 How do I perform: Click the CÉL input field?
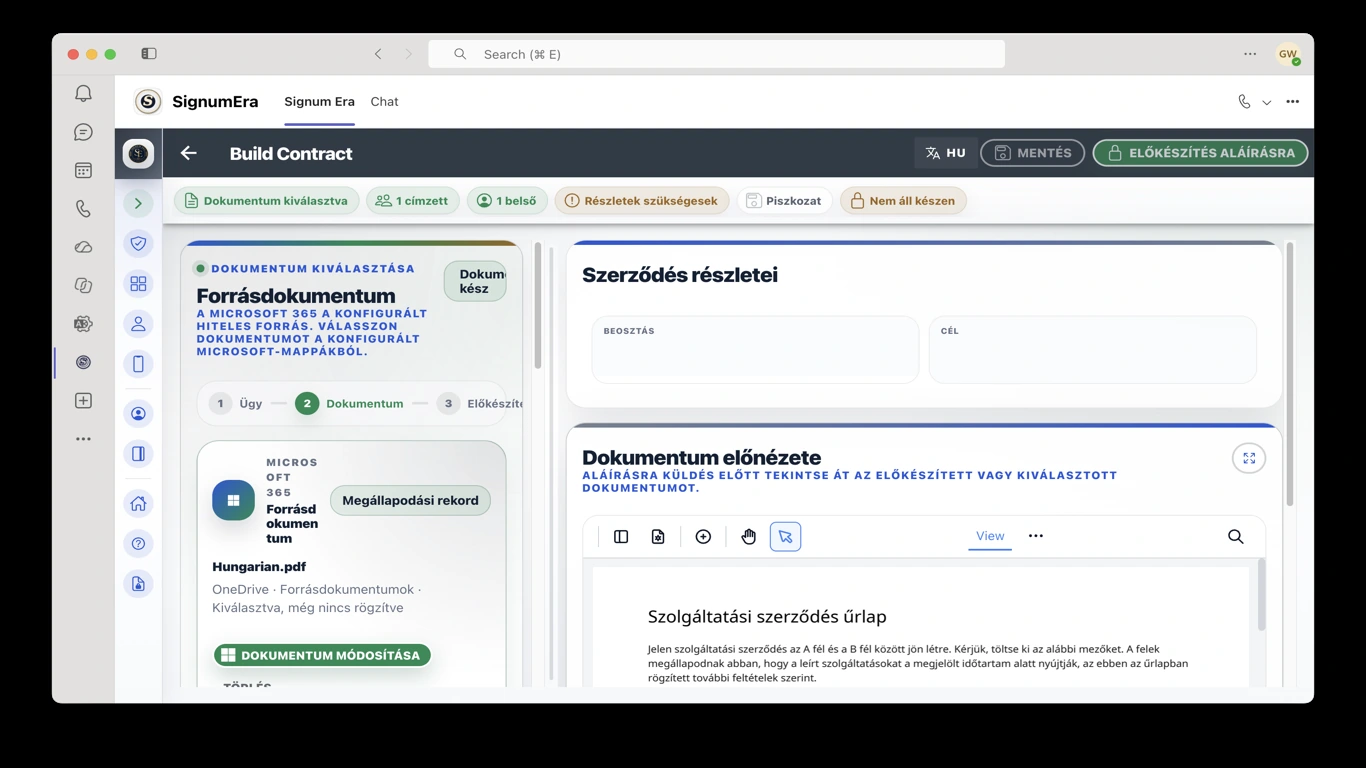coord(1093,350)
